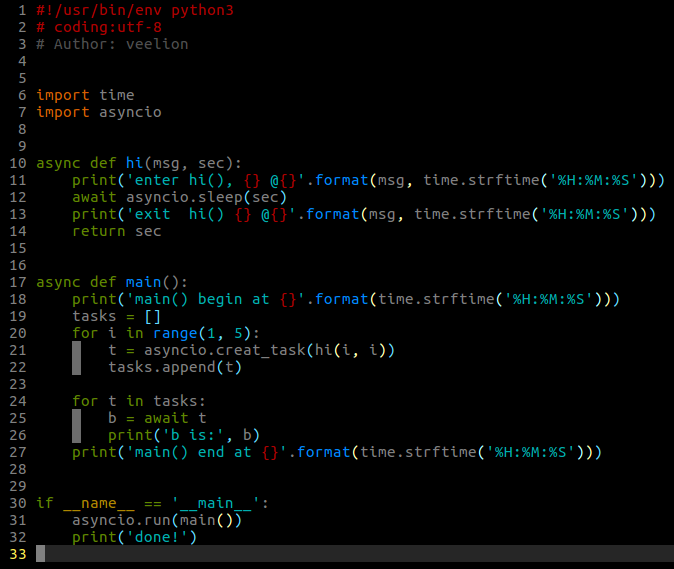Place cursor on 'import time' line

pyautogui.click(x=85, y=95)
